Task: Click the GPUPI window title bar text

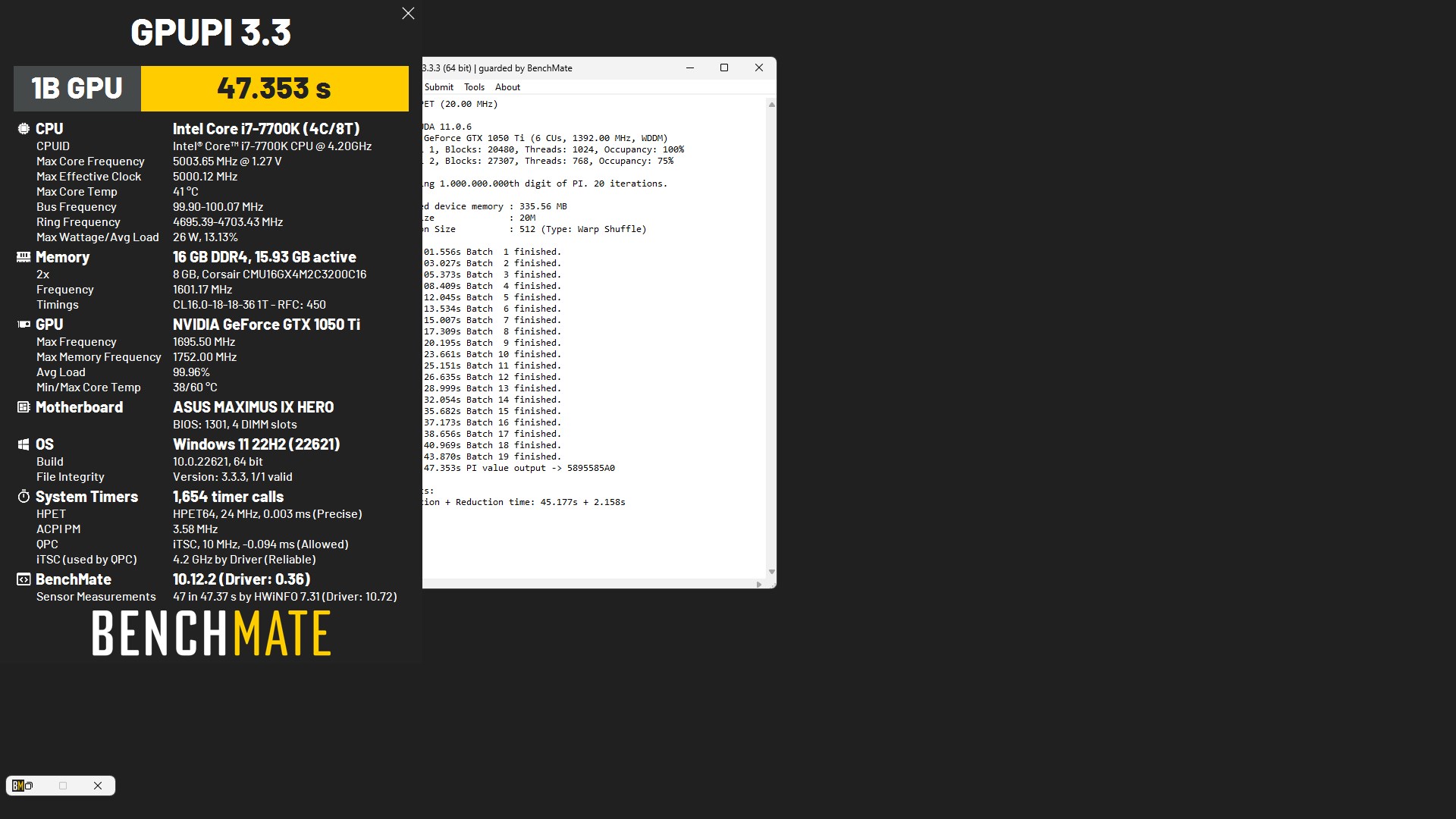Action: point(497,68)
